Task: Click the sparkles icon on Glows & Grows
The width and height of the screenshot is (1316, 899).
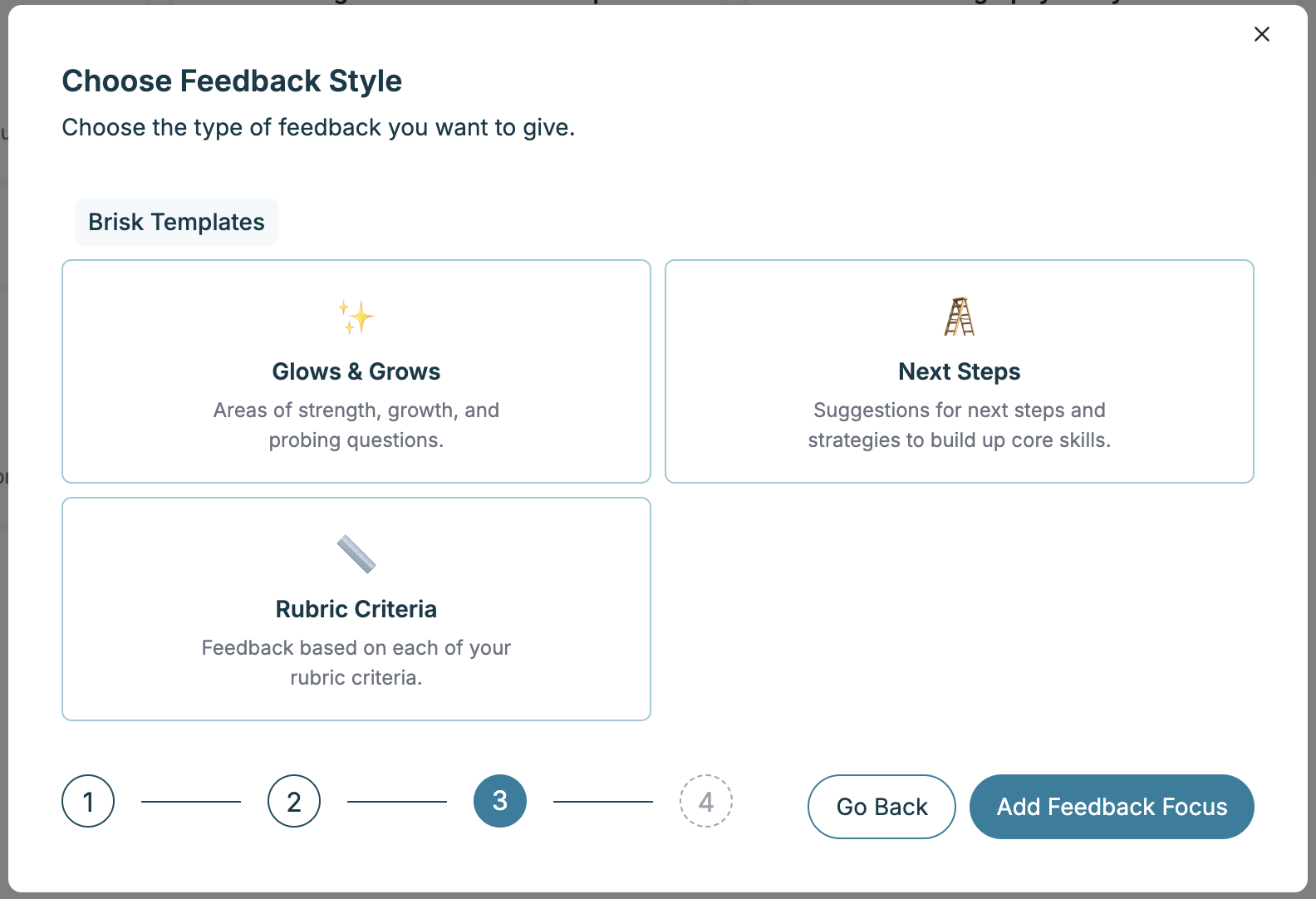Action: tap(356, 317)
